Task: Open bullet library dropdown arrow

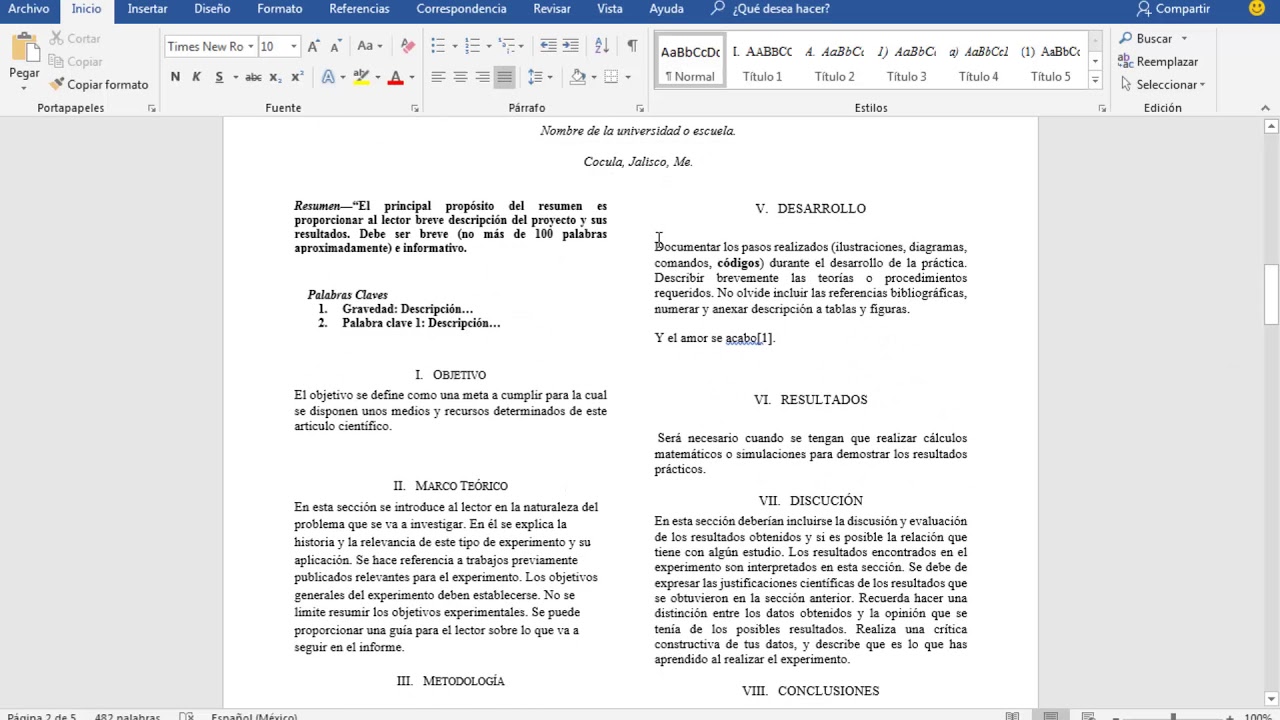Action: [x=454, y=46]
